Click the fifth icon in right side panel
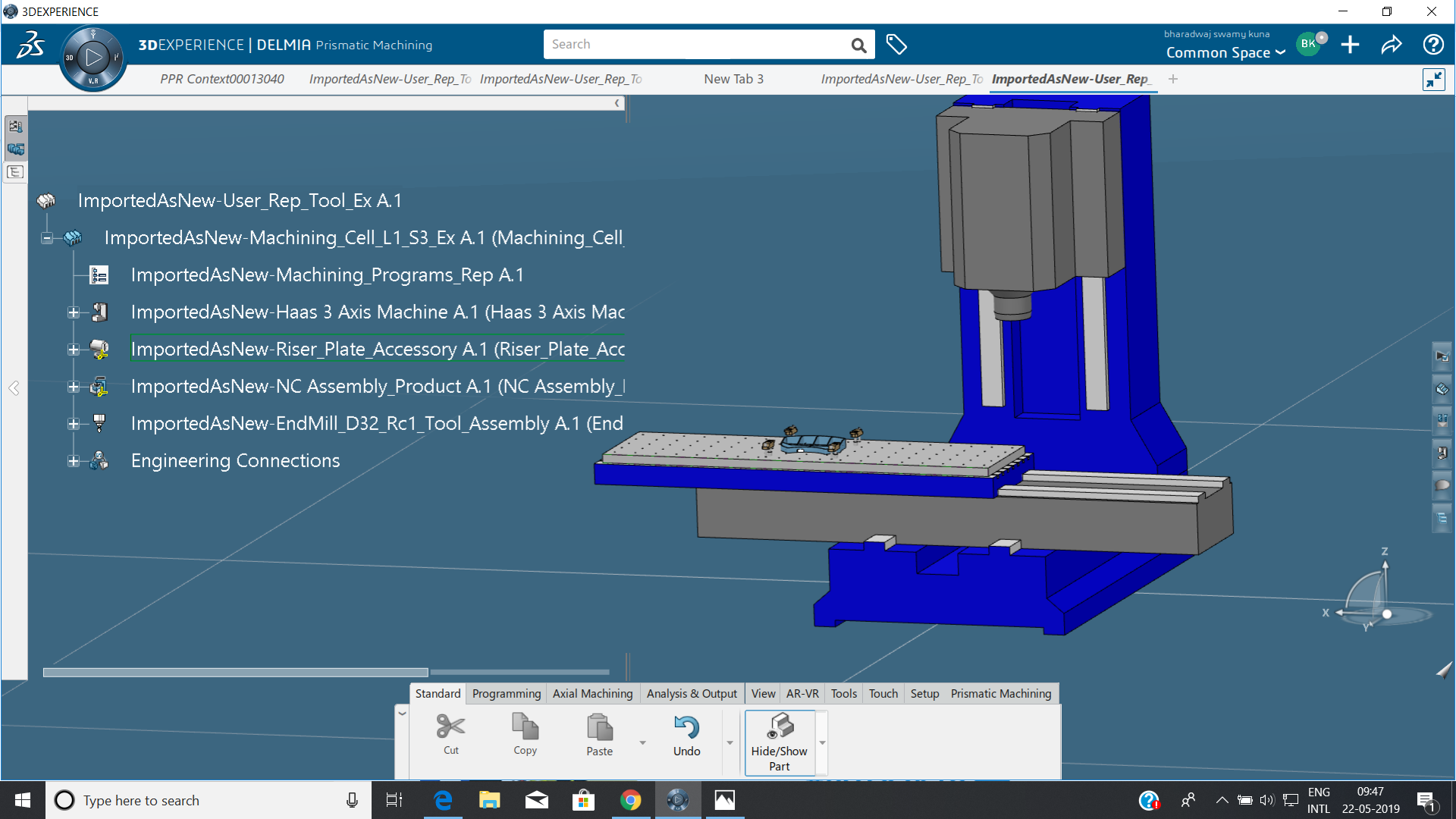This screenshot has width=1456, height=819. point(1442,485)
